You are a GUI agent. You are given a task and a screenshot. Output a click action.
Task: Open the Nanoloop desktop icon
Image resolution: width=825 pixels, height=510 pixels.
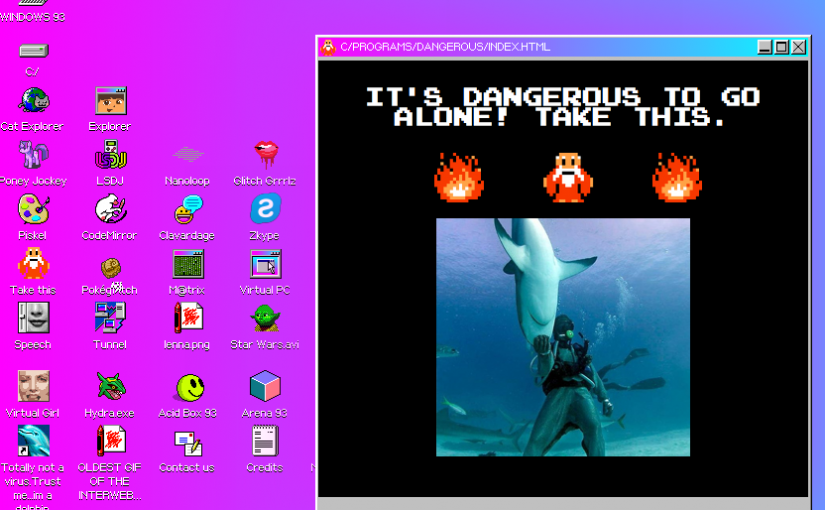188,154
